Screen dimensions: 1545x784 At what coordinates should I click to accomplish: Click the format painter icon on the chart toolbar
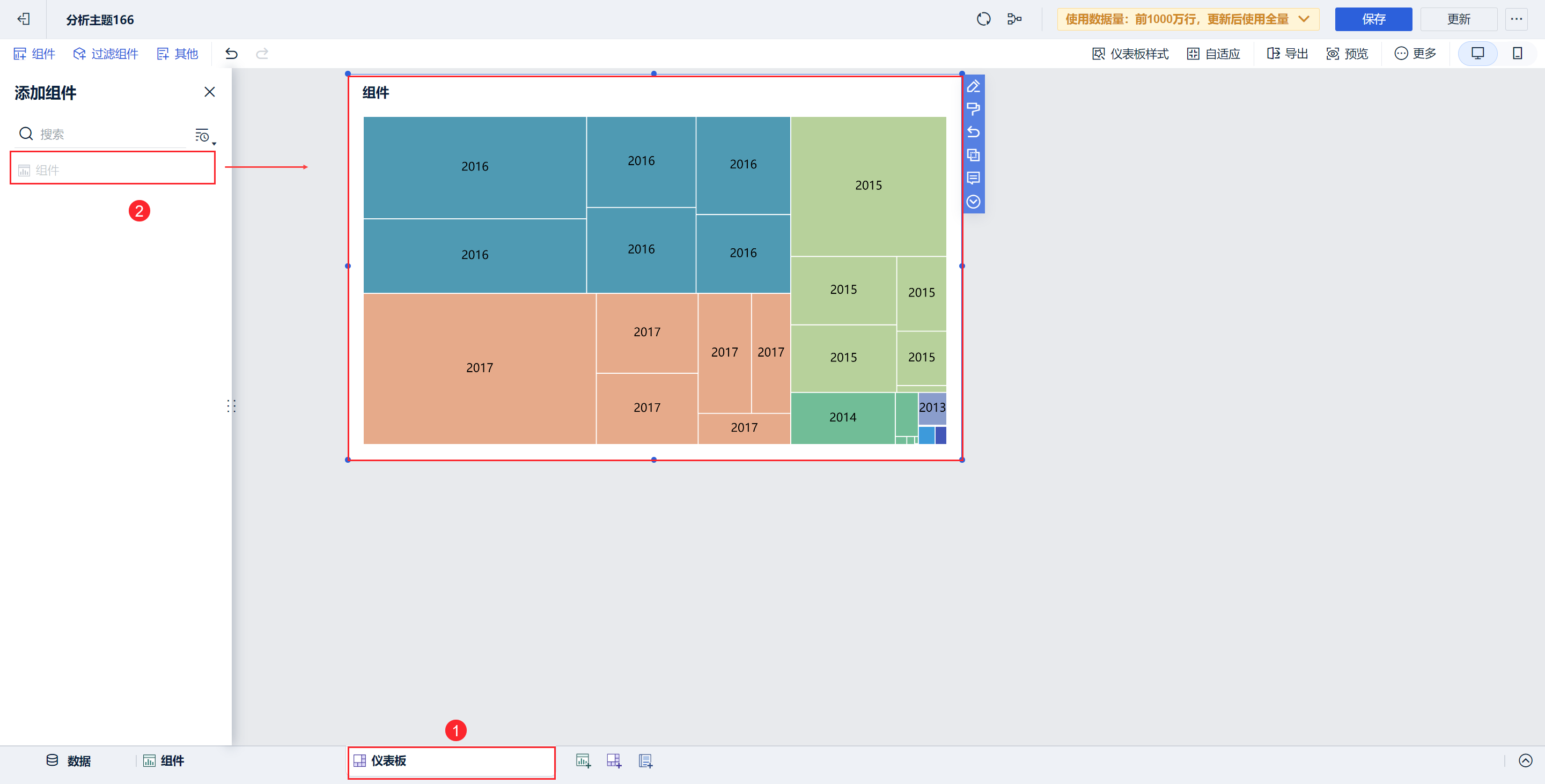point(973,109)
